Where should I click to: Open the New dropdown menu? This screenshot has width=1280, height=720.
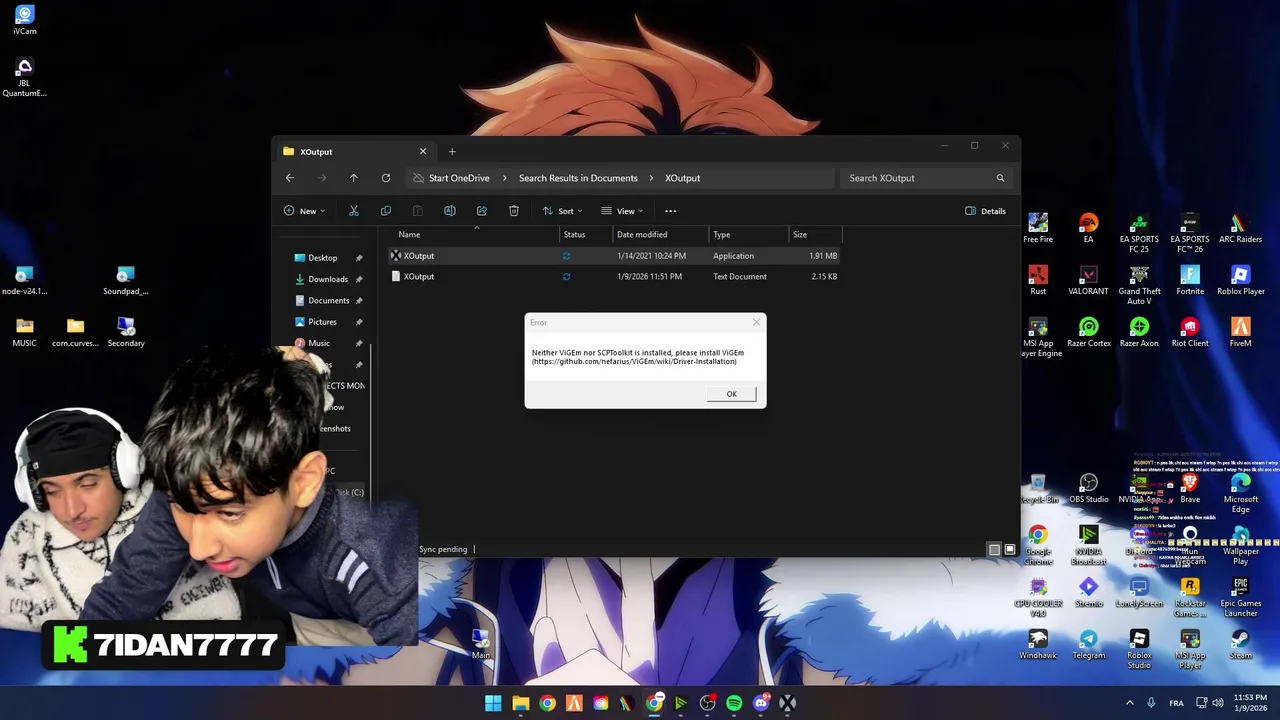[304, 211]
